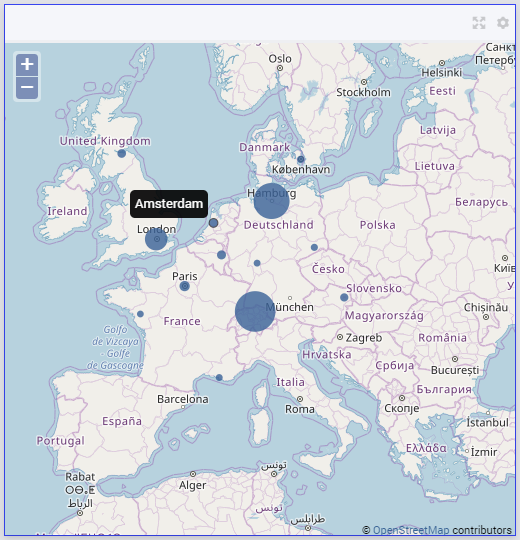Click the İzmir city label
520x540 pixels.
tap(484, 452)
